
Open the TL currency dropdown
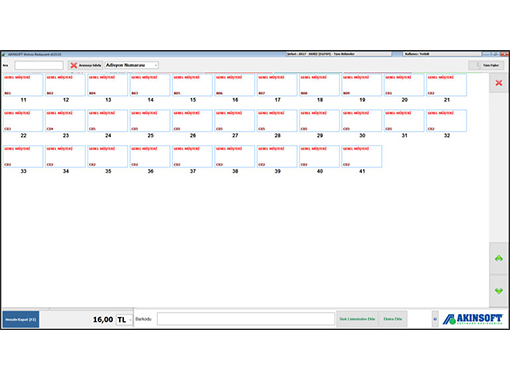coord(124,320)
